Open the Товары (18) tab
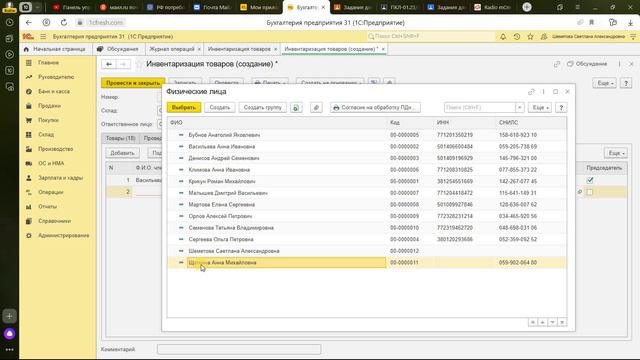Image resolution: width=640 pixels, height=360 pixels. click(x=120, y=138)
